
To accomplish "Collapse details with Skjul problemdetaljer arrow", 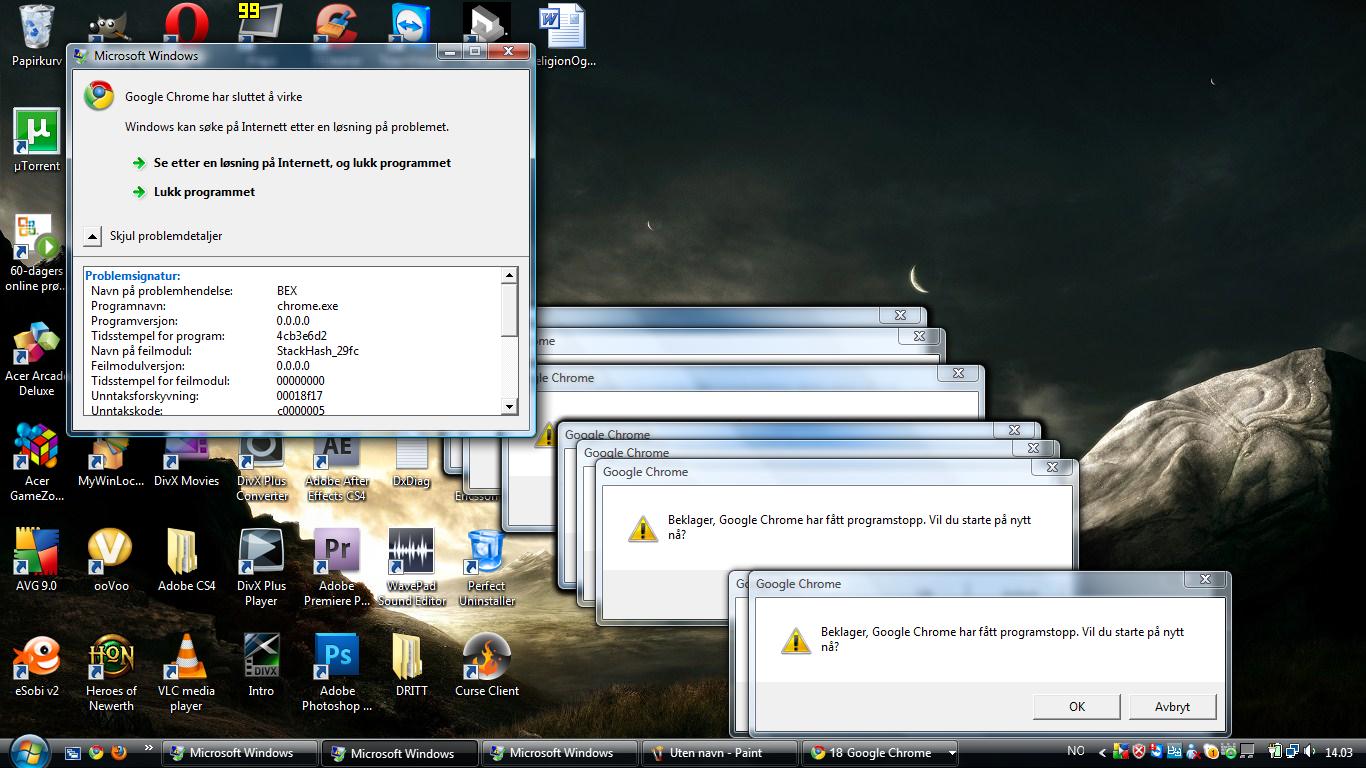I will tap(93, 236).
